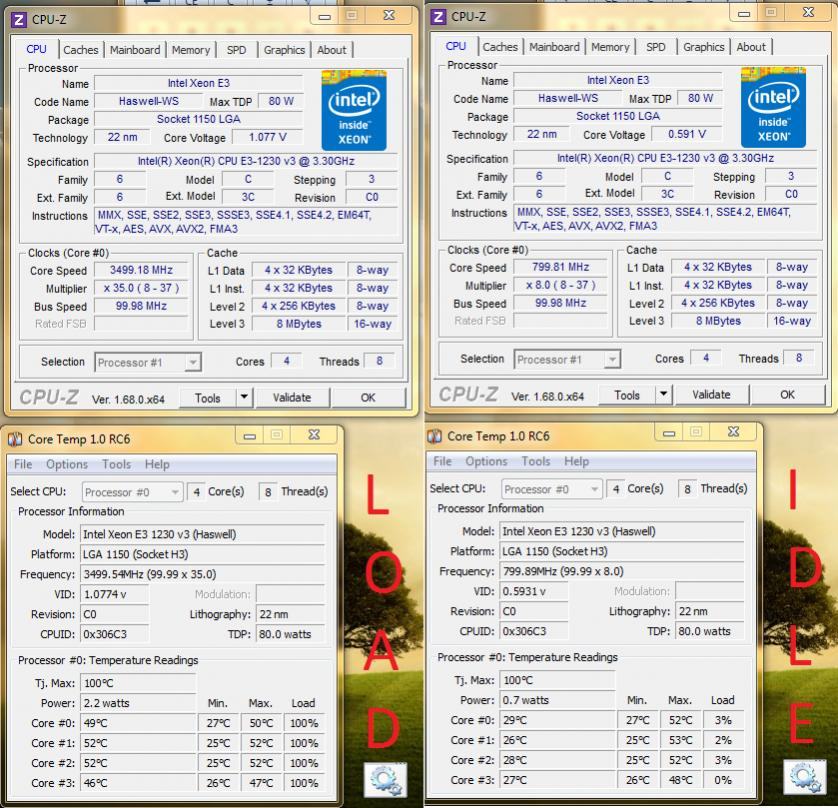Click Validate button in right CPU-Z window

711,394
